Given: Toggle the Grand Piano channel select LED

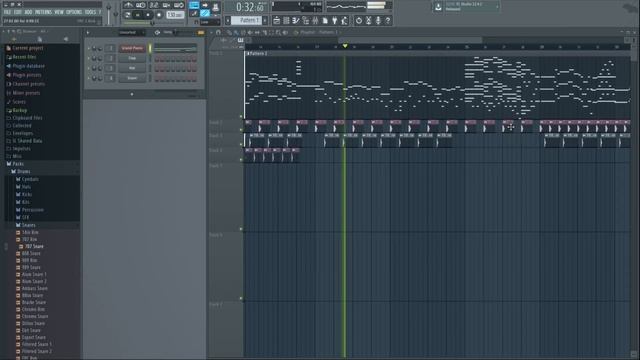Looking at the screenshot, I should point(150,48).
